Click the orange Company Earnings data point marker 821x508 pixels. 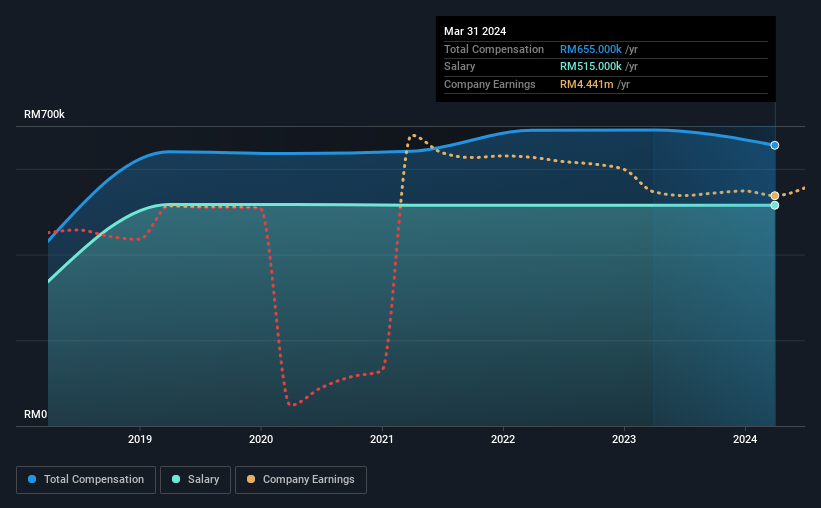[x=774, y=196]
